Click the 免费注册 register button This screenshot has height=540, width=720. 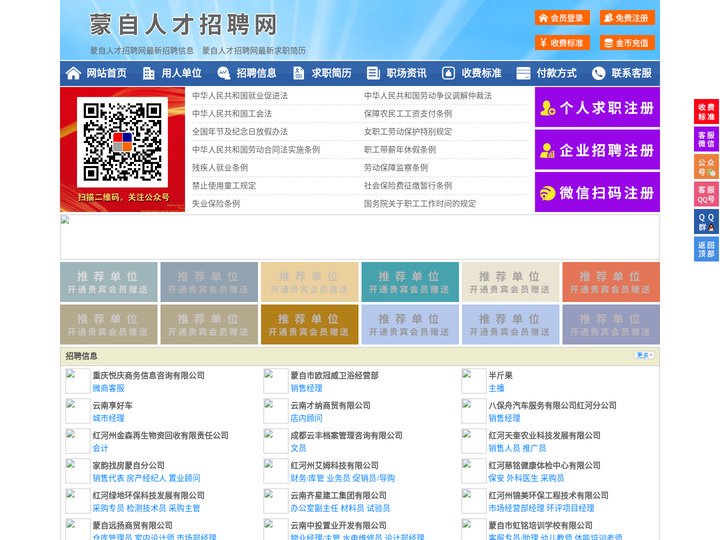[x=627, y=18]
